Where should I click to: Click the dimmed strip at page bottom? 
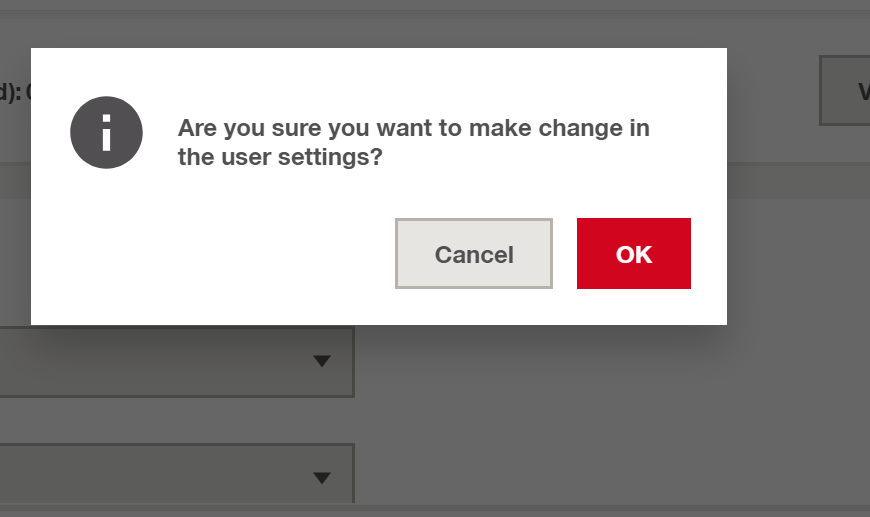435,511
